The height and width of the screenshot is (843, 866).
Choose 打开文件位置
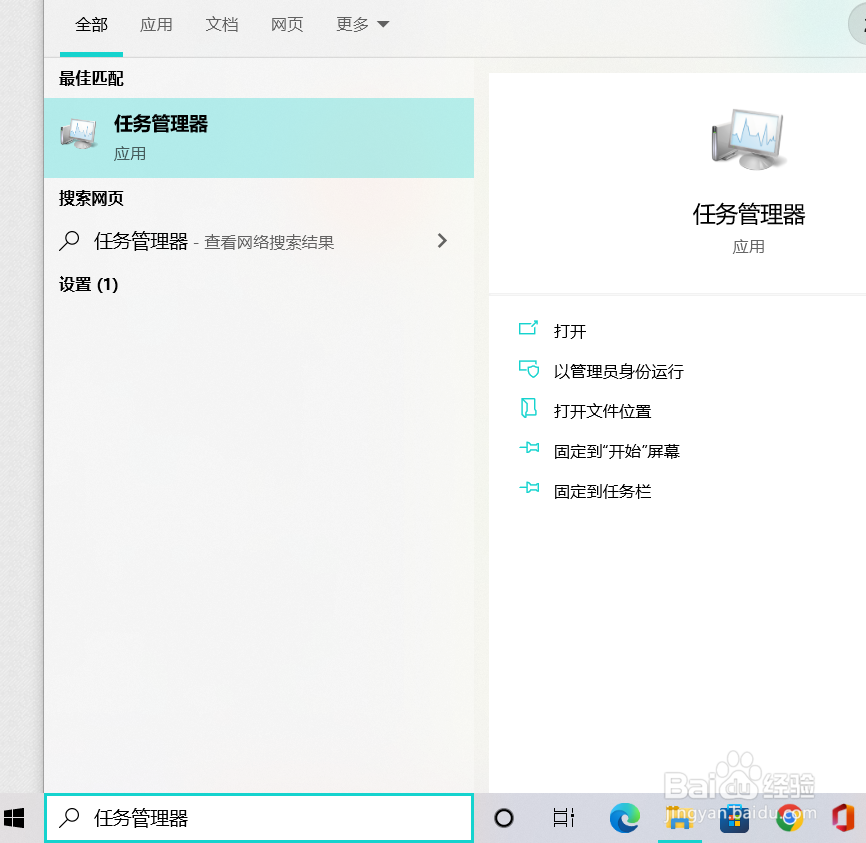point(602,412)
